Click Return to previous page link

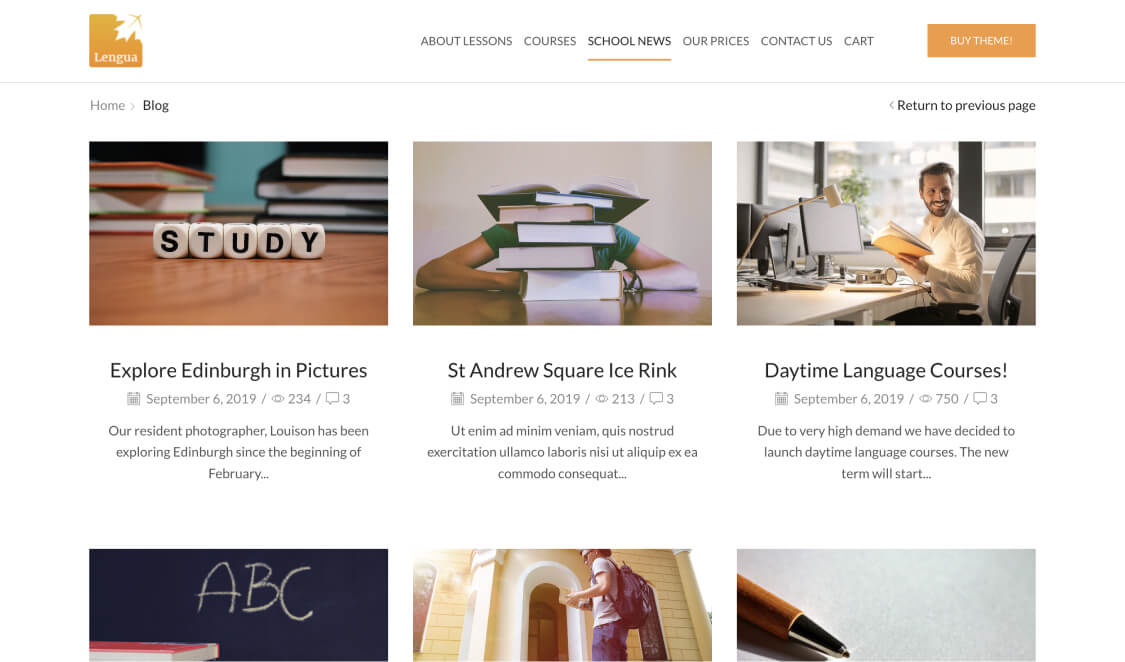(x=962, y=105)
